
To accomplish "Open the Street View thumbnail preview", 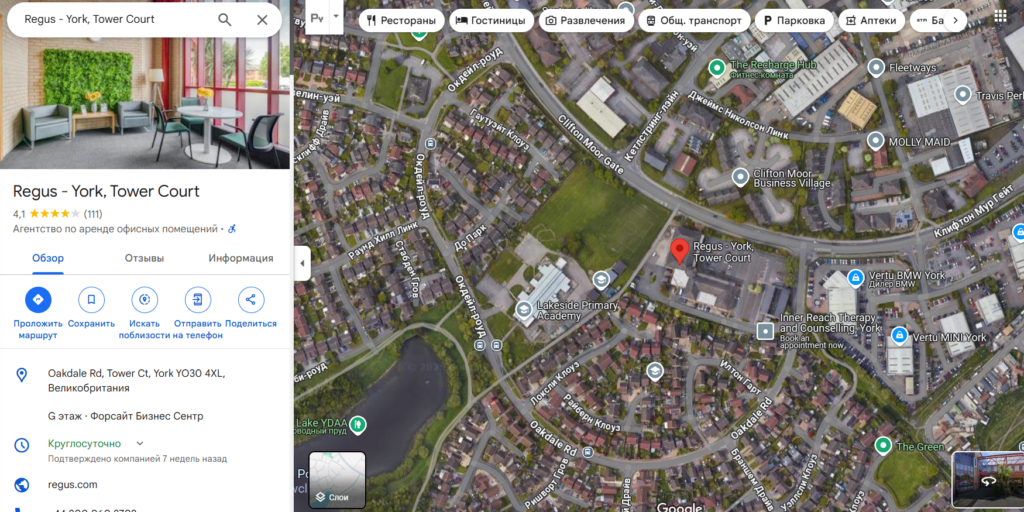I will coord(987,480).
